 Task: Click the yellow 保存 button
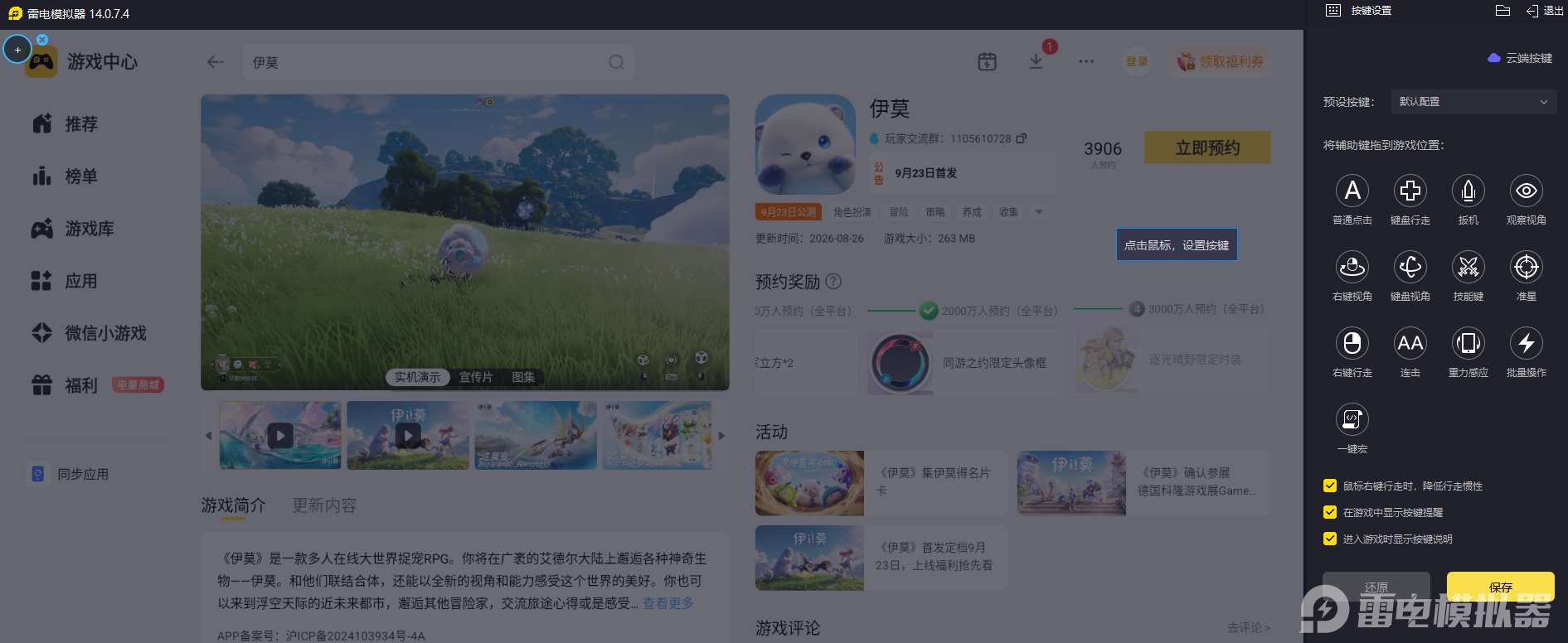(1501, 587)
